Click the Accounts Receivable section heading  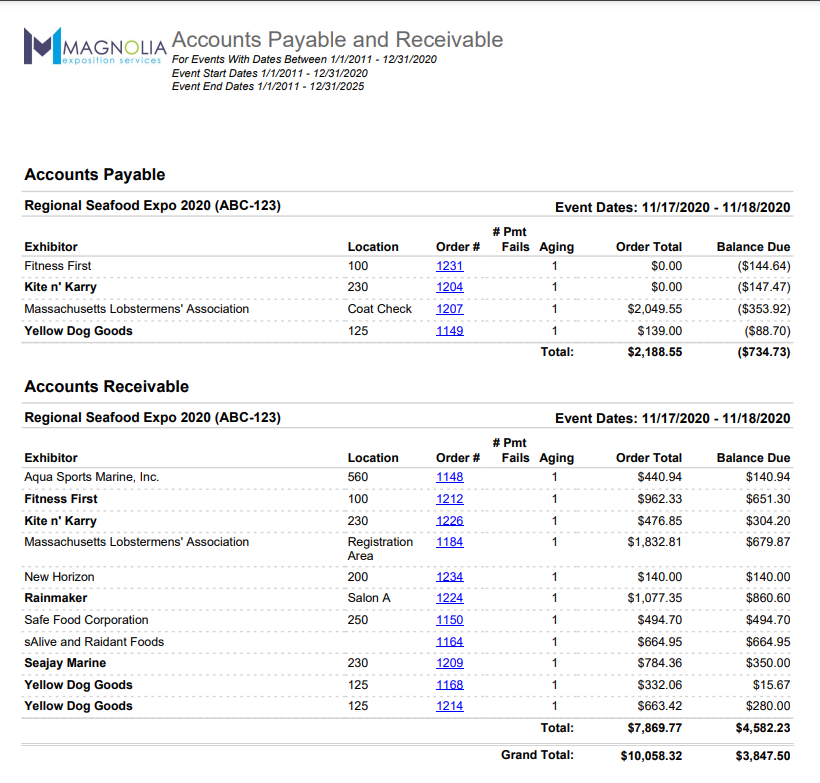106,387
